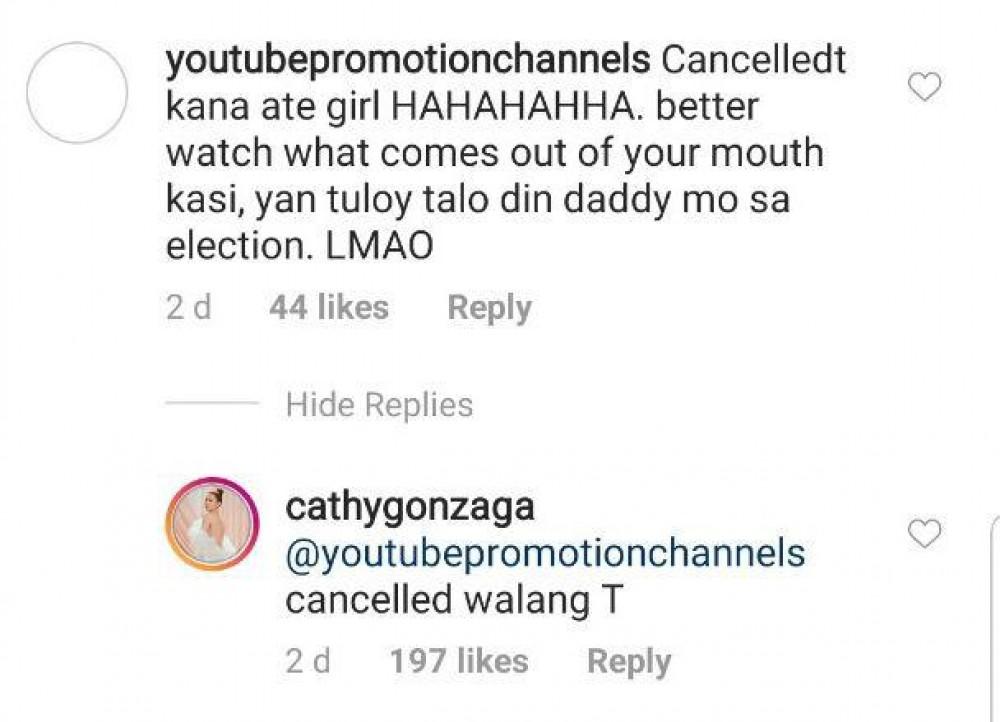Screen dimensions: 1000x722
Task: Collapse the thread with Hide Replies
Action: (x=379, y=405)
